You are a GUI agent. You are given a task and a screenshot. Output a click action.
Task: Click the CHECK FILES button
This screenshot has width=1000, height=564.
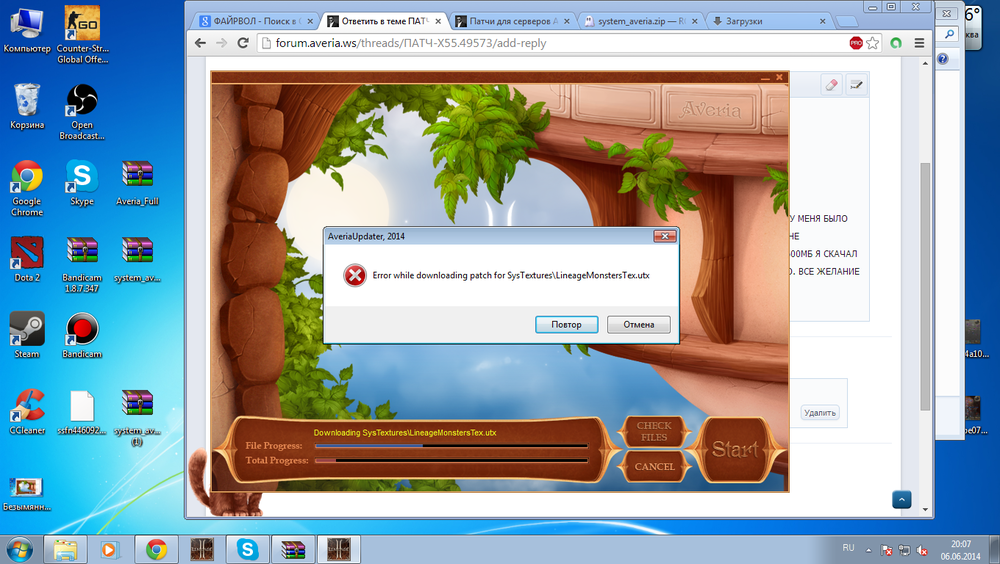pyautogui.click(x=654, y=432)
